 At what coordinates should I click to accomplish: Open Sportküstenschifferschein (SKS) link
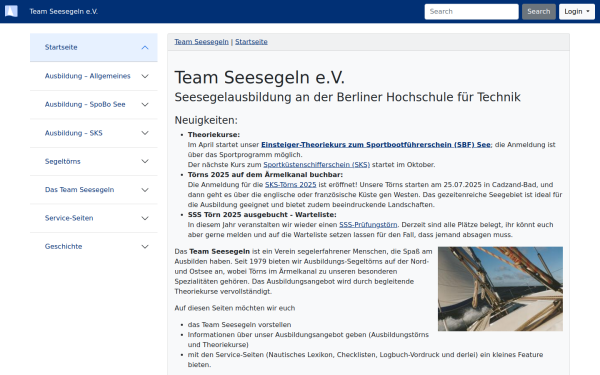point(316,165)
